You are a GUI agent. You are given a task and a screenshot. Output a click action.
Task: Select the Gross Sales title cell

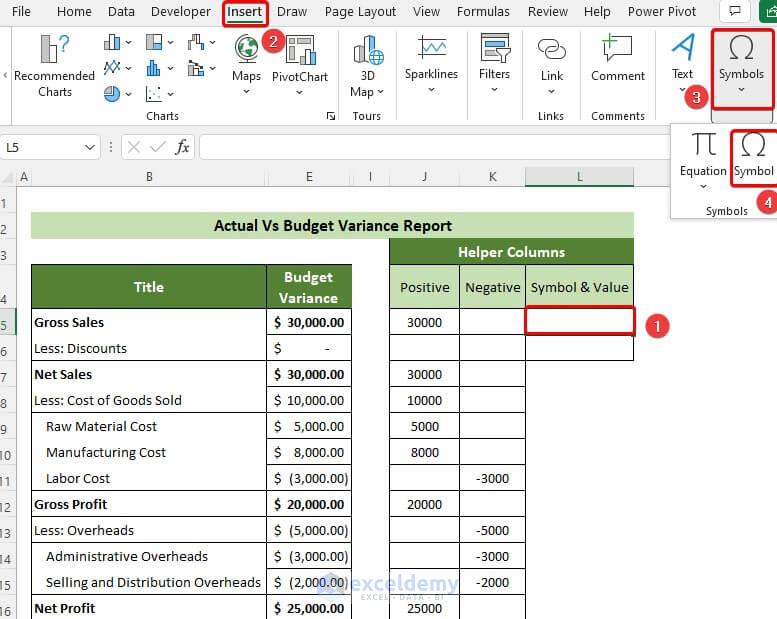click(149, 322)
